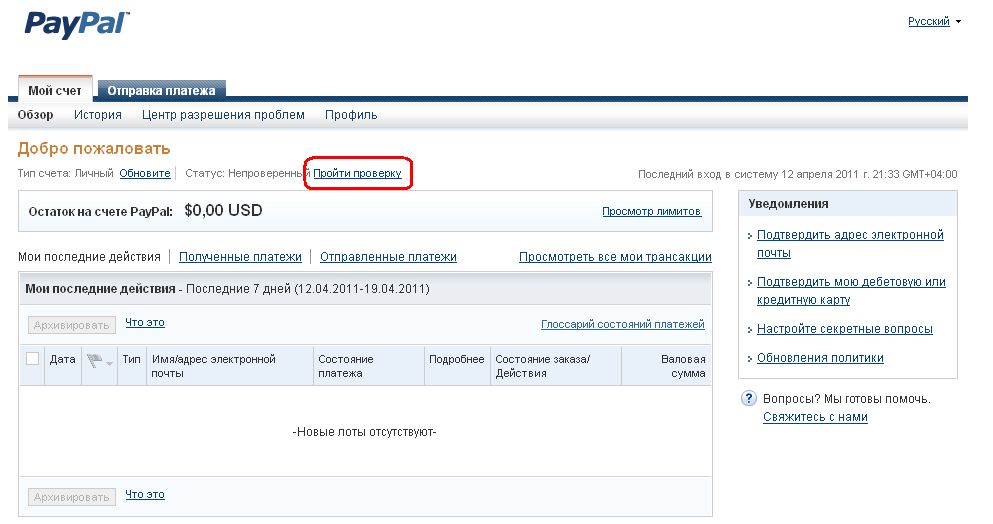Image resolution: width=993 pixels, height=524 pixels.
Task: Open the dropdown arrow beside flag icon
Action: pyautogui.click(x=110, y=363)
